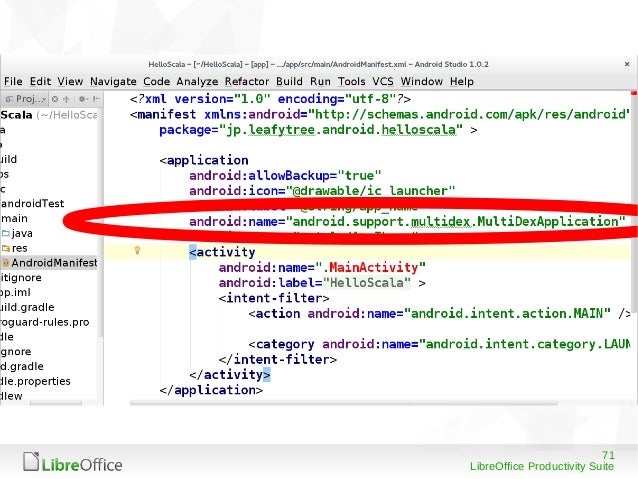Viewport: 638px width, 479px height.
Task: Open the Run menu
Action: [320, 81]
